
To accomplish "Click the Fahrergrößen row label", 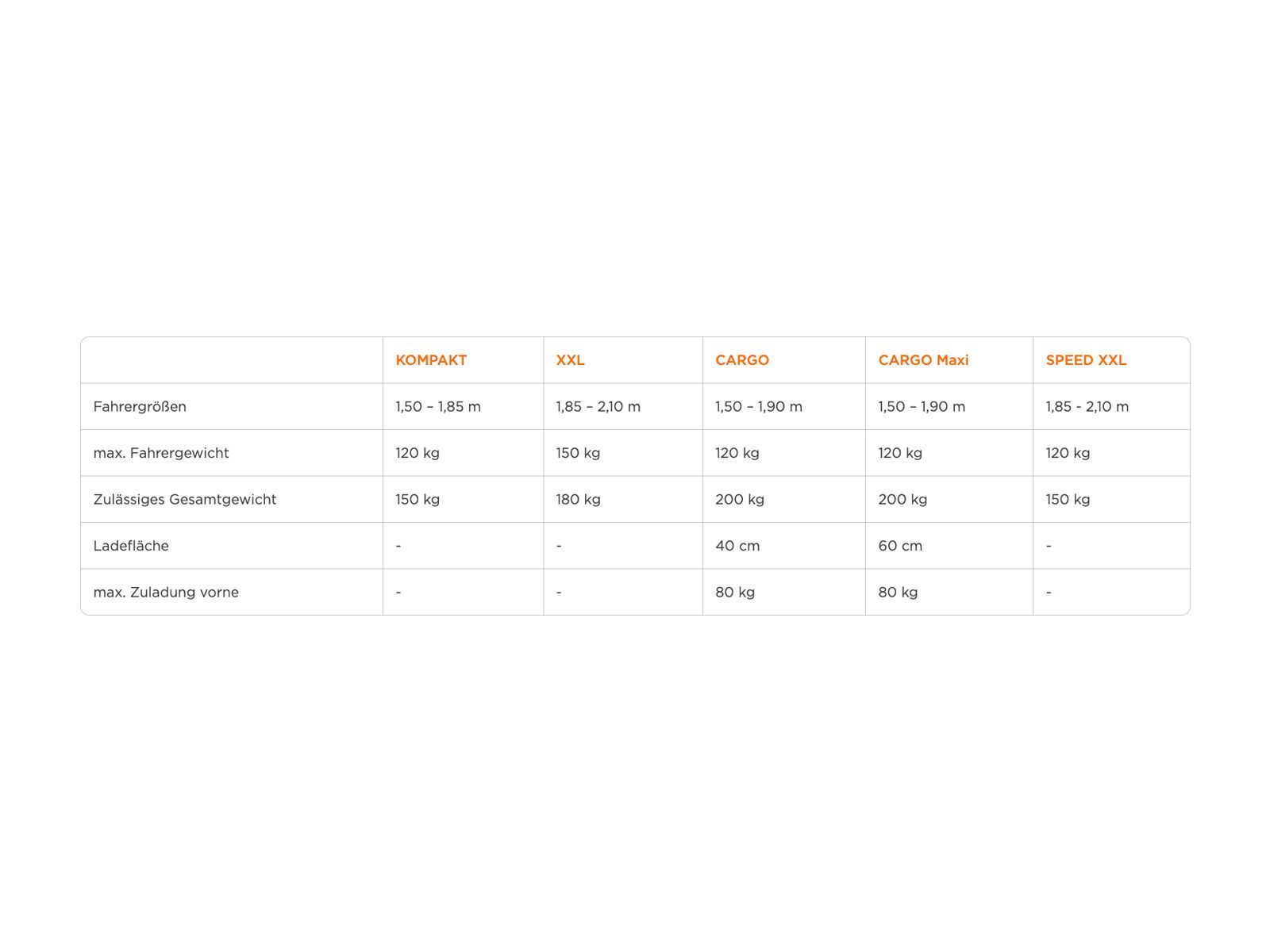I will [140, 407].
